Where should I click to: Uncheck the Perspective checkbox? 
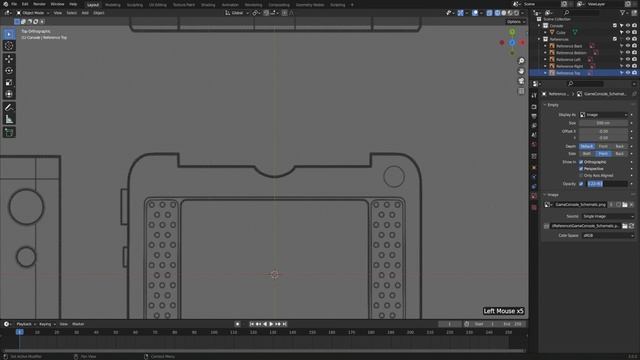click(581, 169)
